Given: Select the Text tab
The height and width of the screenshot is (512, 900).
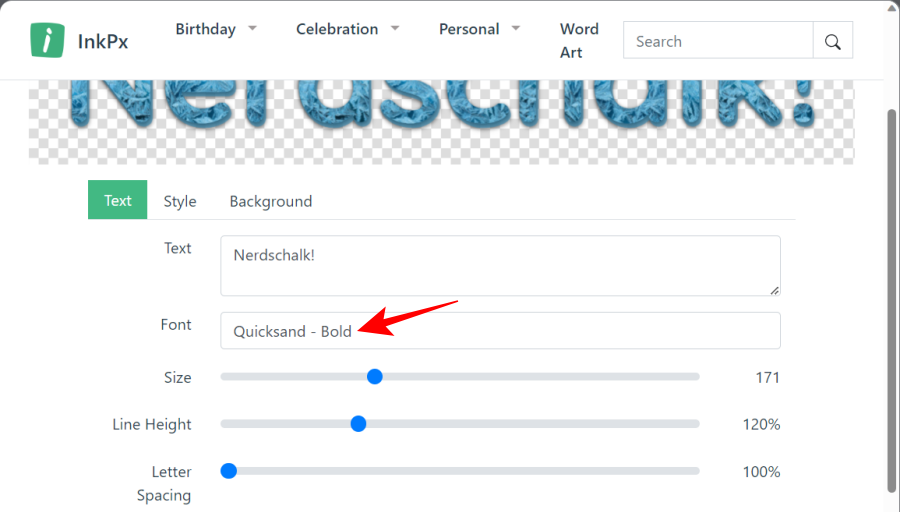Looking at the screenshot, I should tap(117, 200).
